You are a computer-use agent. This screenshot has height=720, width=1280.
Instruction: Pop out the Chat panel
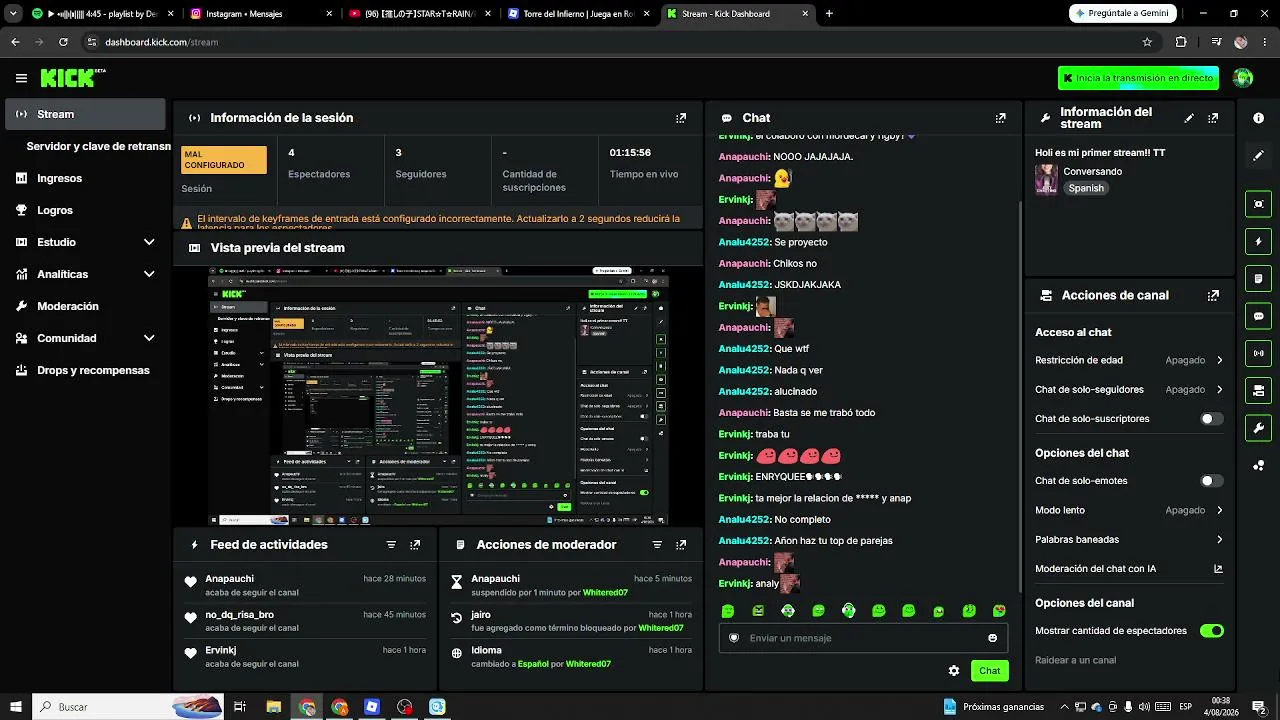tap(1000, 118)
